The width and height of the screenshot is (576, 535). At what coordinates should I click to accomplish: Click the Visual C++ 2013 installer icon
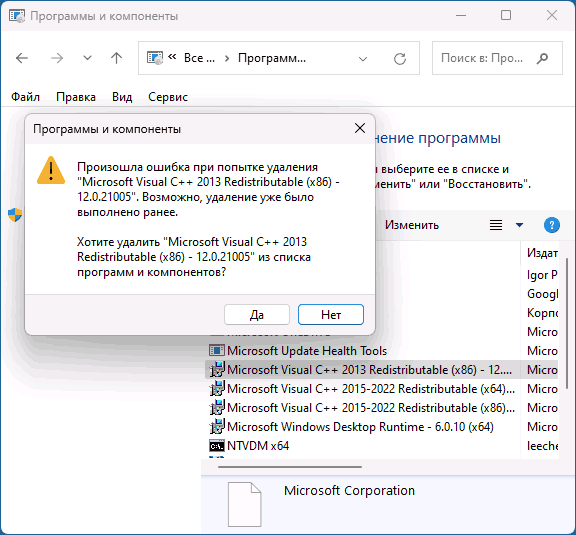[x=217, y=369]
